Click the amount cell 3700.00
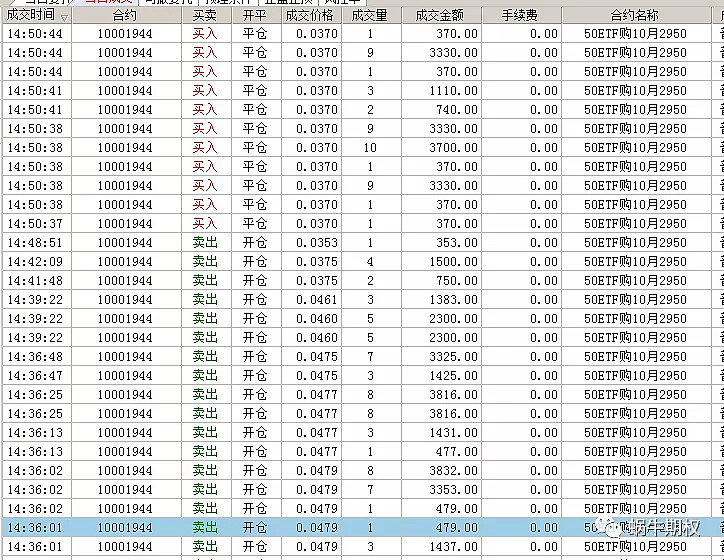Viewport: 724px width, 560px height. click(x=453, y=148)
